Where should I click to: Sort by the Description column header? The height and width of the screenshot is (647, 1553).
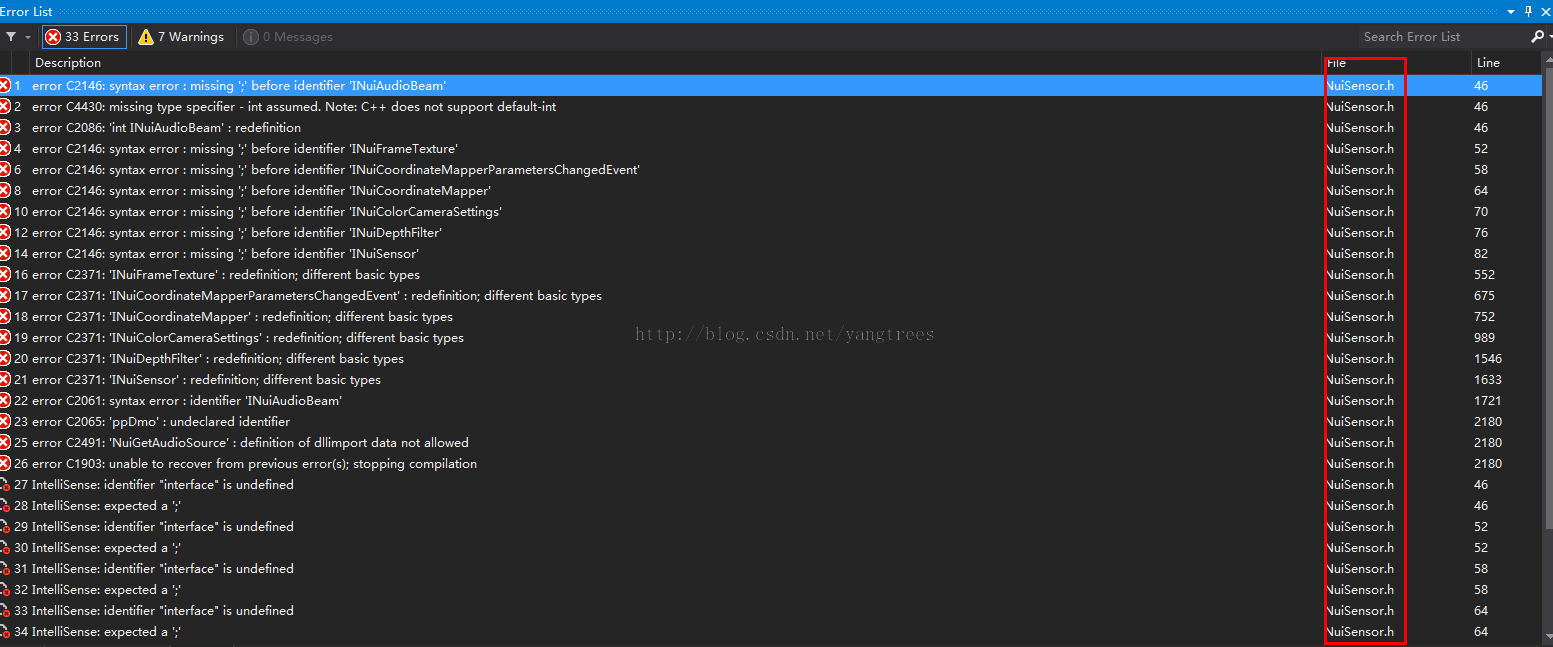coord(68,63)
